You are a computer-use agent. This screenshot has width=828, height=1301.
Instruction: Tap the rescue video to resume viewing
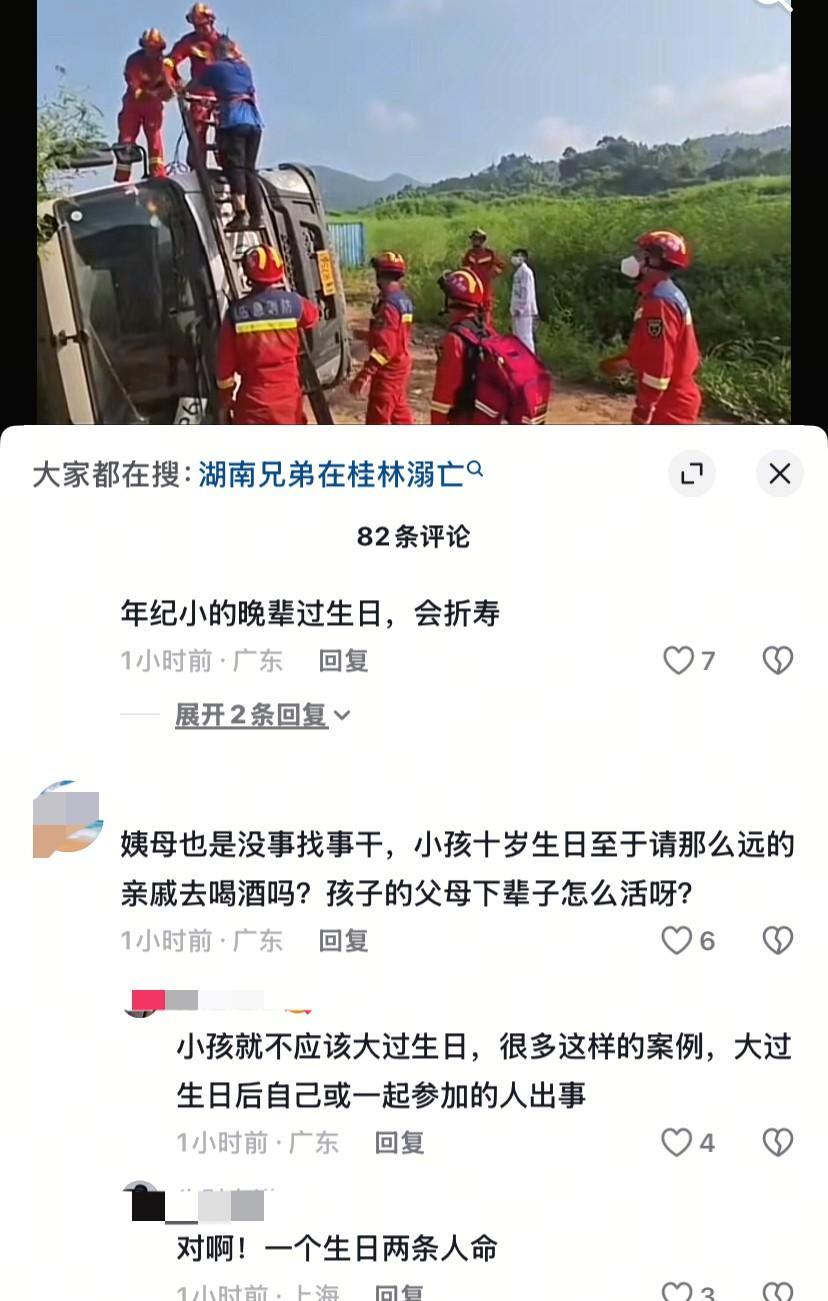414,212
